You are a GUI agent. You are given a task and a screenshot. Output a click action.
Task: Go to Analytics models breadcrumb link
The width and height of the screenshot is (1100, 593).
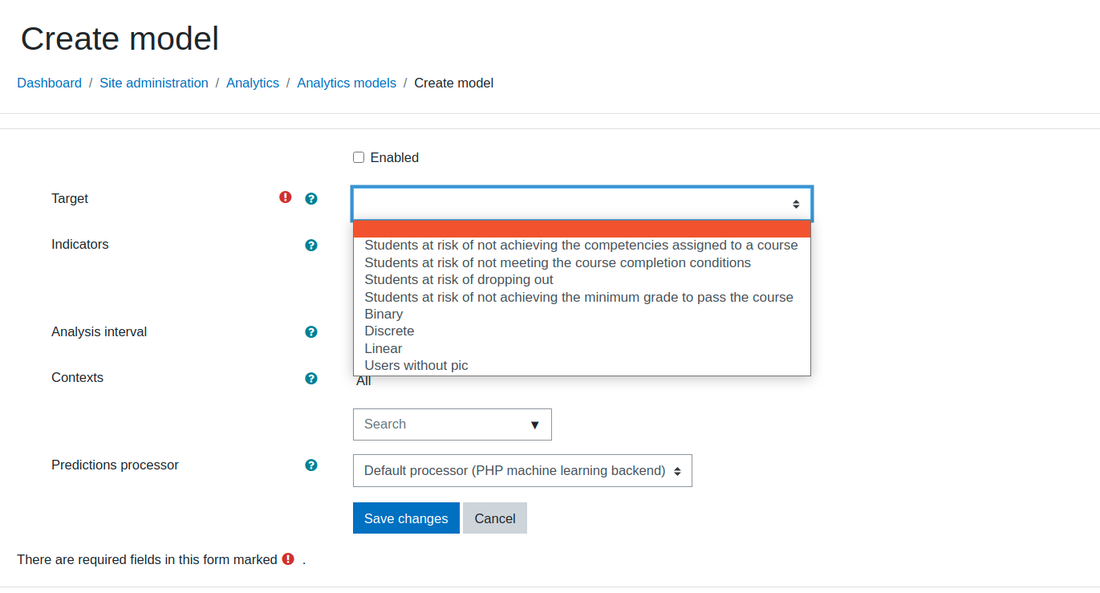point(347,83)
